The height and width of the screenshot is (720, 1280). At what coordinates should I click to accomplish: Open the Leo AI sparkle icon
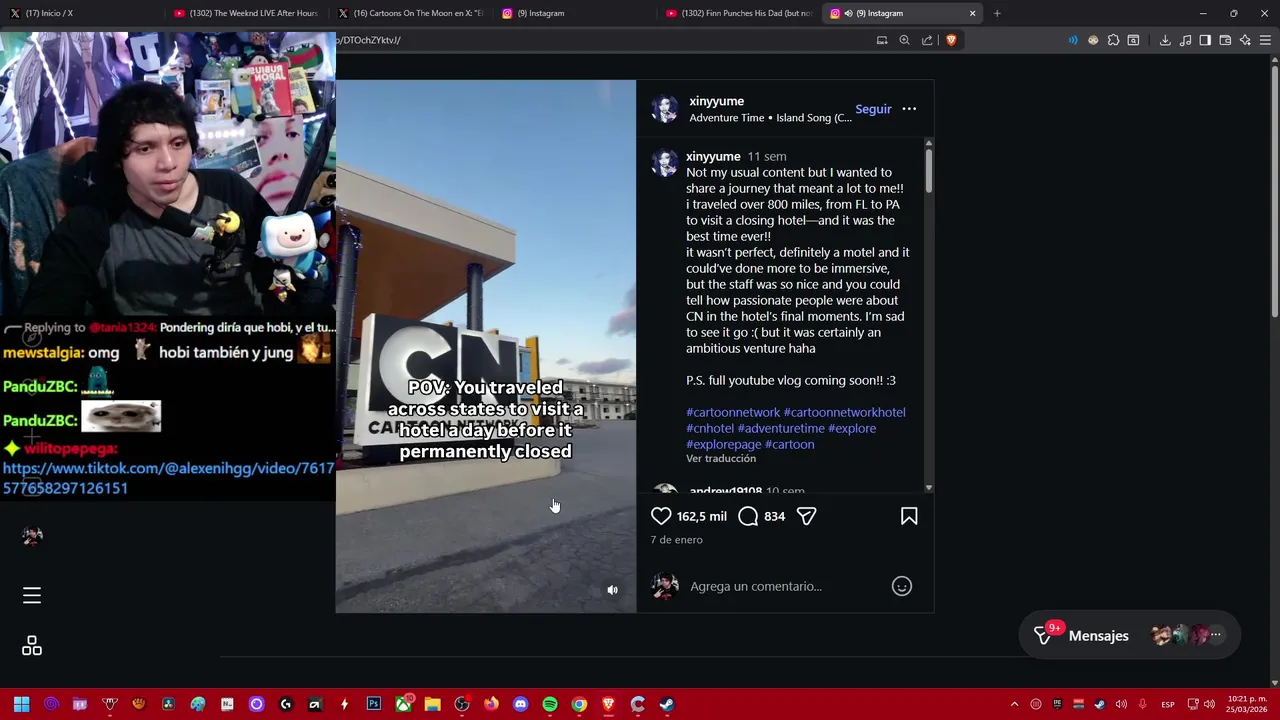(1245, 40)
